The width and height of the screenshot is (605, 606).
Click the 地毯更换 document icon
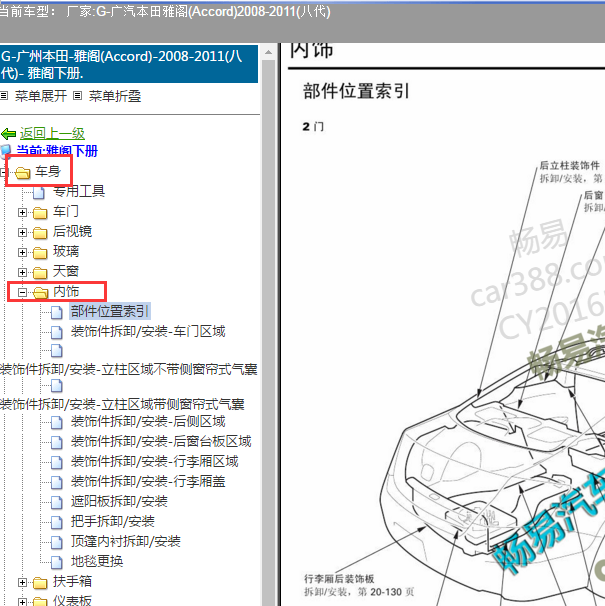tap(56, 563)
